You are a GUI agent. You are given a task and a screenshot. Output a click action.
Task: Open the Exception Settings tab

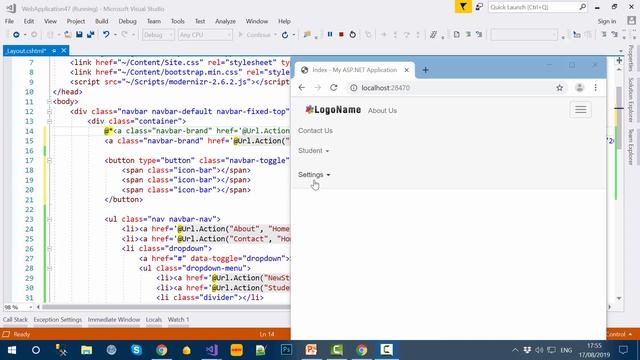58,320
